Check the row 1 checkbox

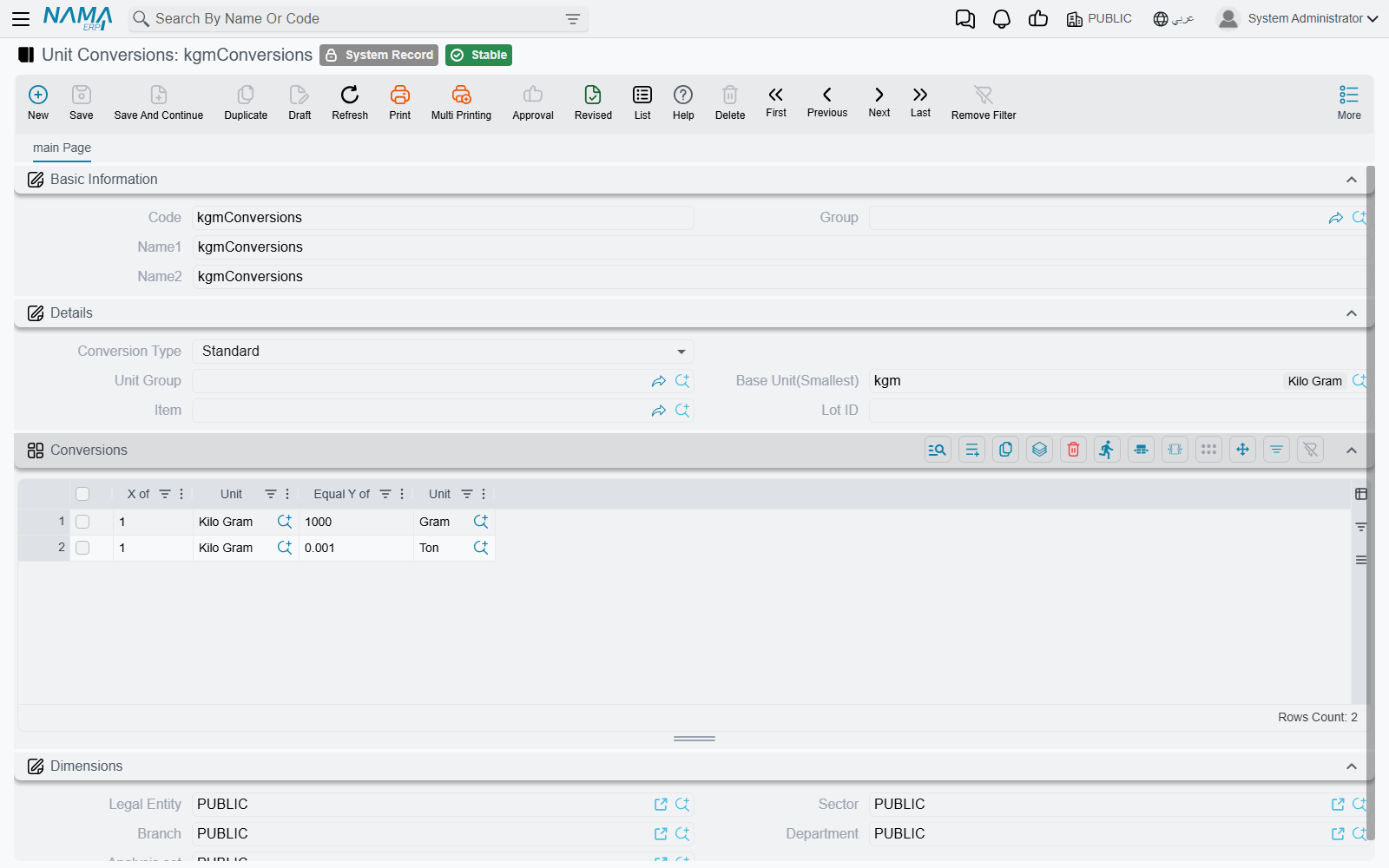(82, 522)
